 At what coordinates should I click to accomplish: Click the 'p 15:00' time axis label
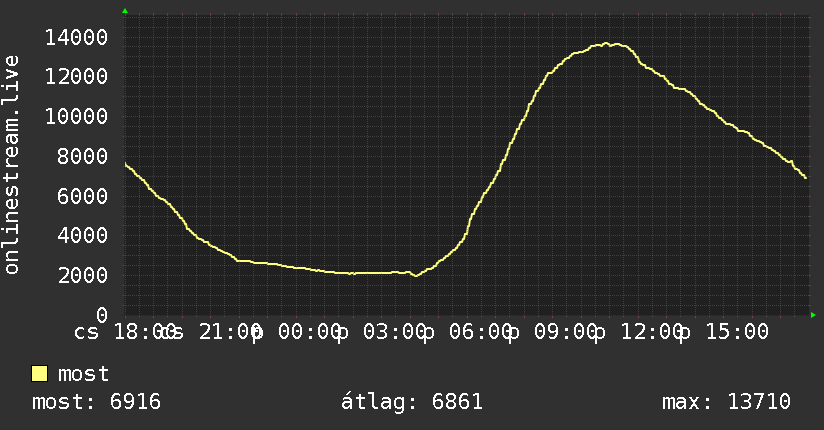724,332
